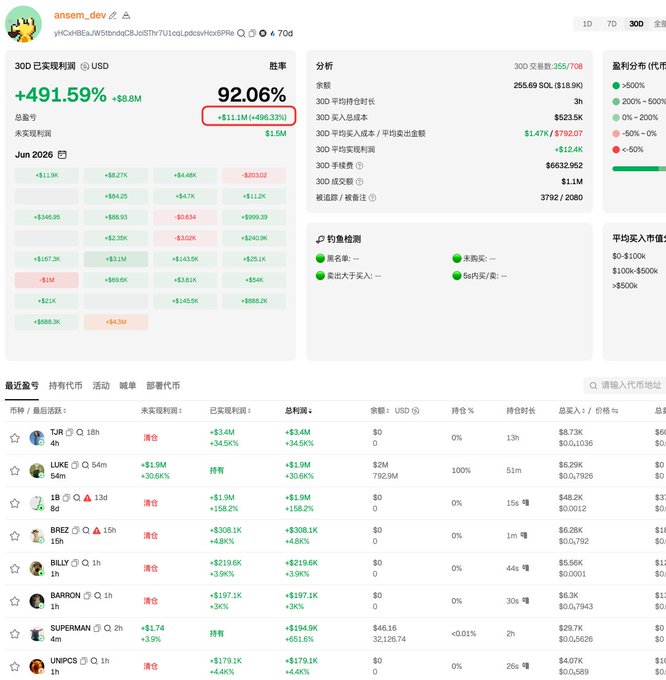666x680 pixels.
Task: Copy the SUPERMAN token address
Action: [x=97, y=628]
